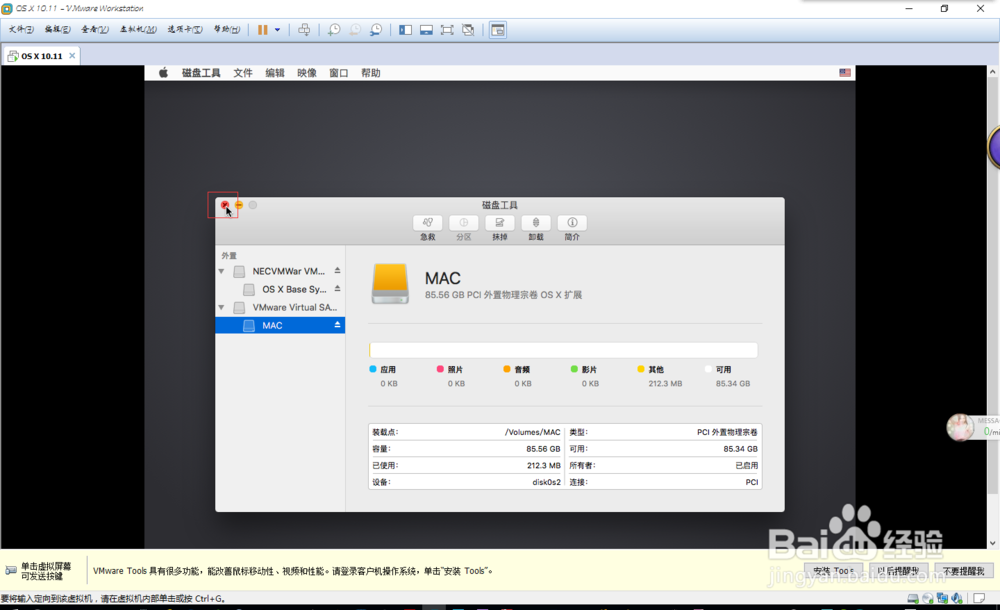Click the pause virtual machine button

pyautogui.click(x=263, y=30)
